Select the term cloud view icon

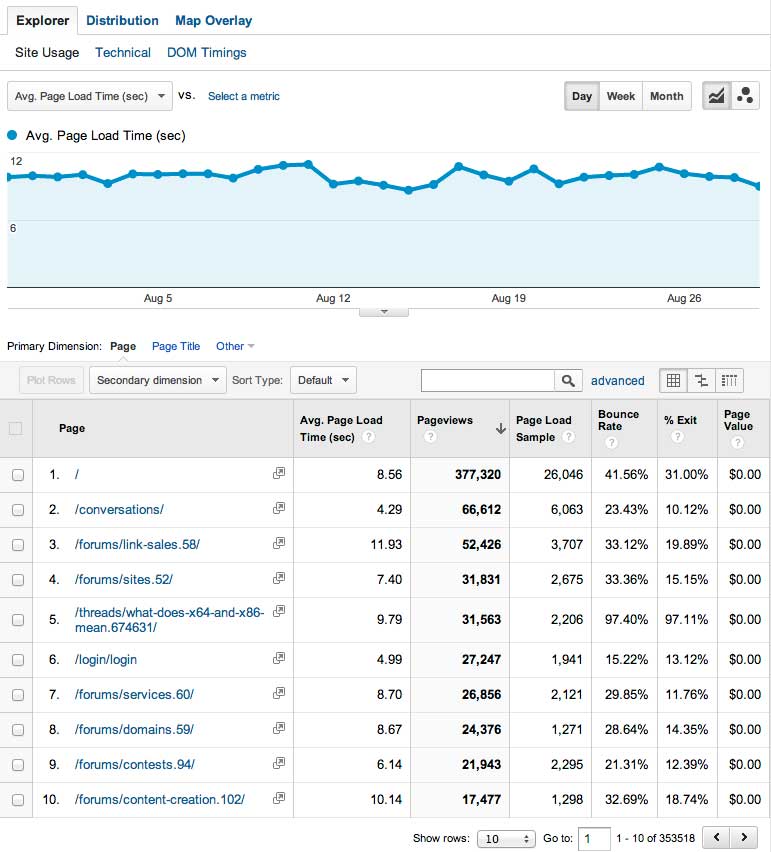[x=729, y=380]
